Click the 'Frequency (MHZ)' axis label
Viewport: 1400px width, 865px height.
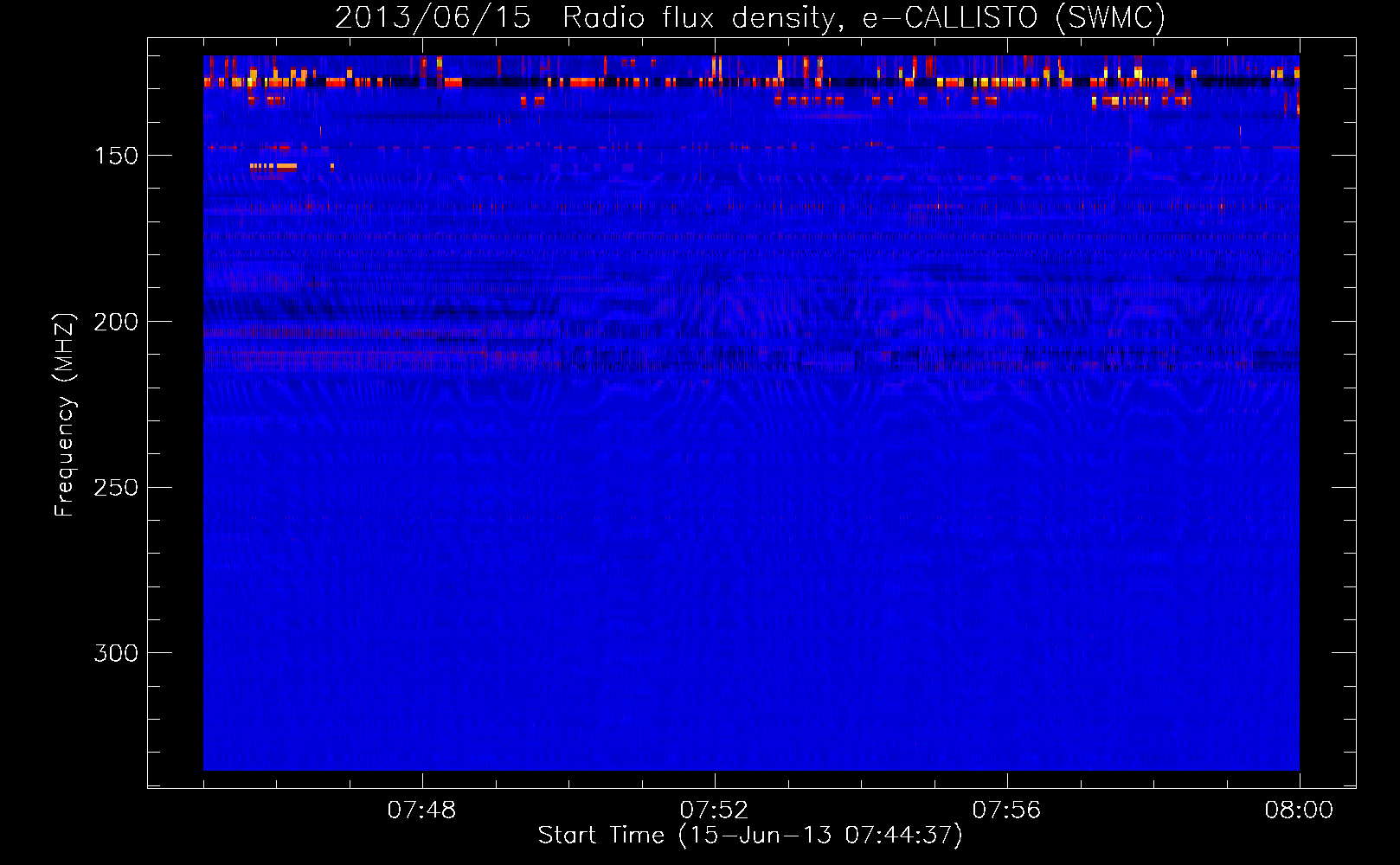[65, 414]
